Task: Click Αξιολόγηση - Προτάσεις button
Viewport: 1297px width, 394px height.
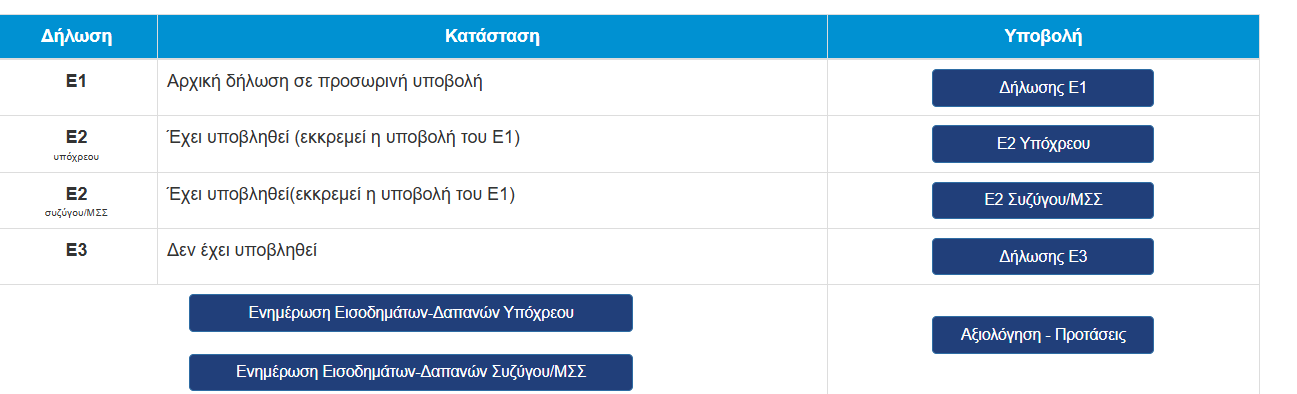Action: (x=1042, y=335)
